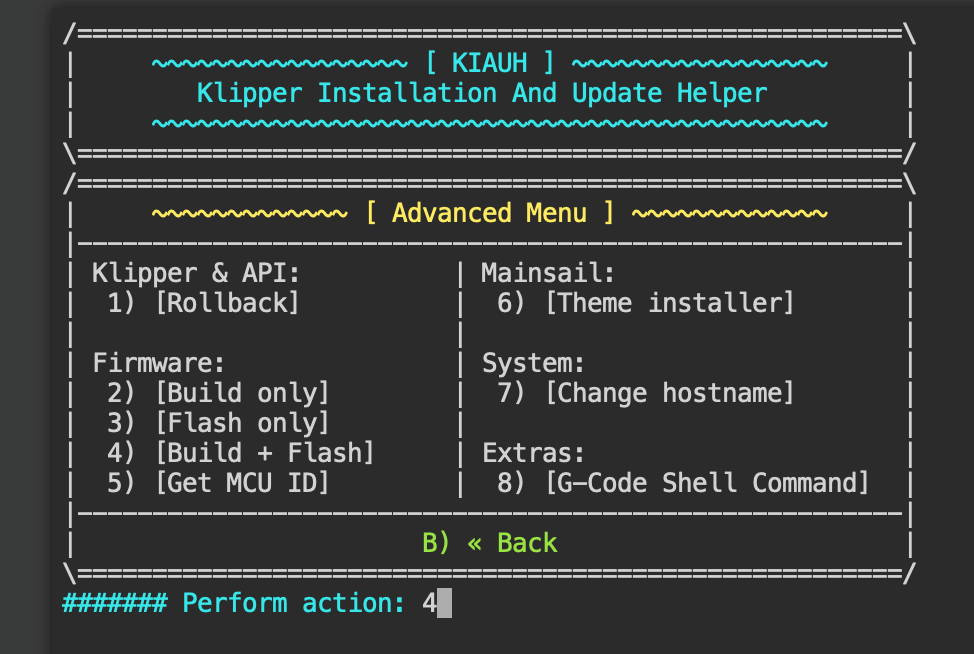Select the Build only firmware option
This screenshot has width=974, height=654.
click(x=218, y=393)
